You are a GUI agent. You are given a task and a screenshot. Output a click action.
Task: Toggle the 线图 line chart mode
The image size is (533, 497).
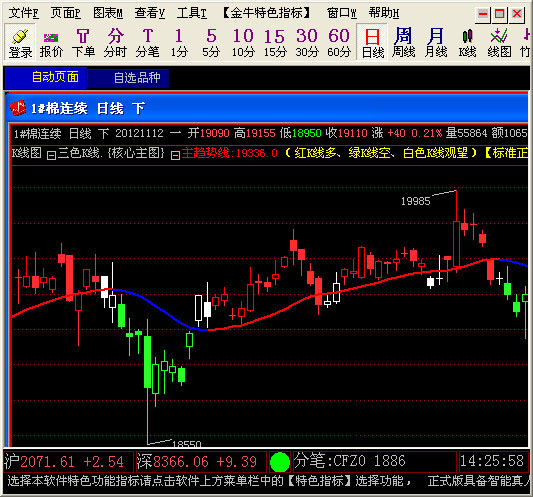point(499,42)
